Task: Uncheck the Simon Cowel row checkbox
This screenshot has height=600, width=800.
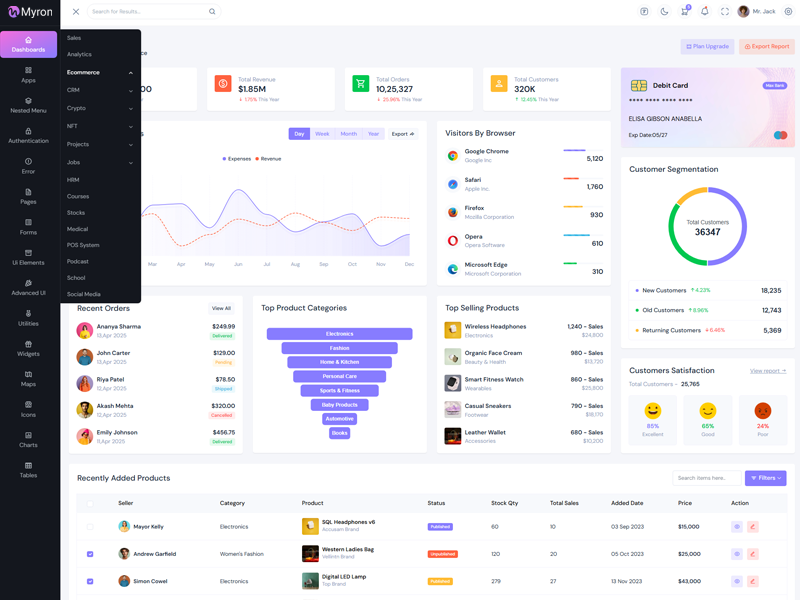Action: tap(90, 581)
